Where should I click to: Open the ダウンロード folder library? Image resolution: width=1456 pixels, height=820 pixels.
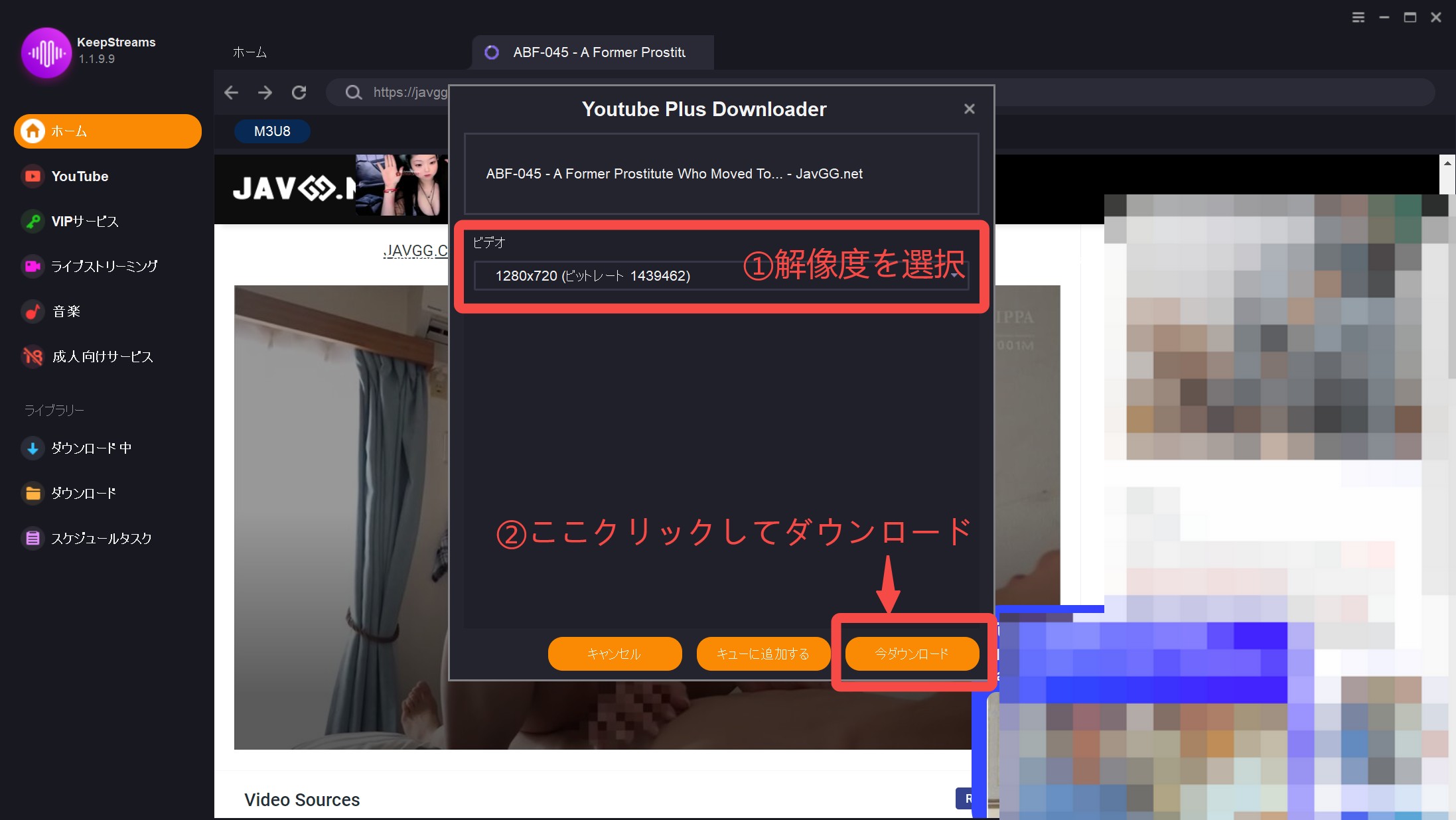[x=83, y=494]
